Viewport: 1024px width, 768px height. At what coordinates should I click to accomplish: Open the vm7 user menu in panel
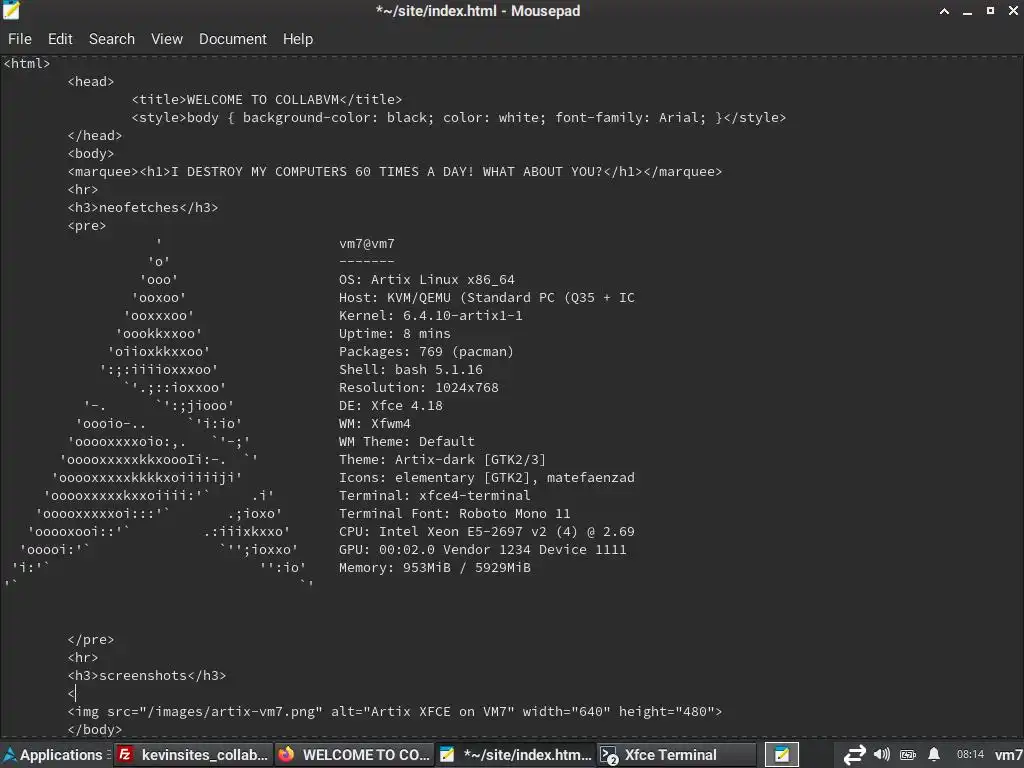1008,755
